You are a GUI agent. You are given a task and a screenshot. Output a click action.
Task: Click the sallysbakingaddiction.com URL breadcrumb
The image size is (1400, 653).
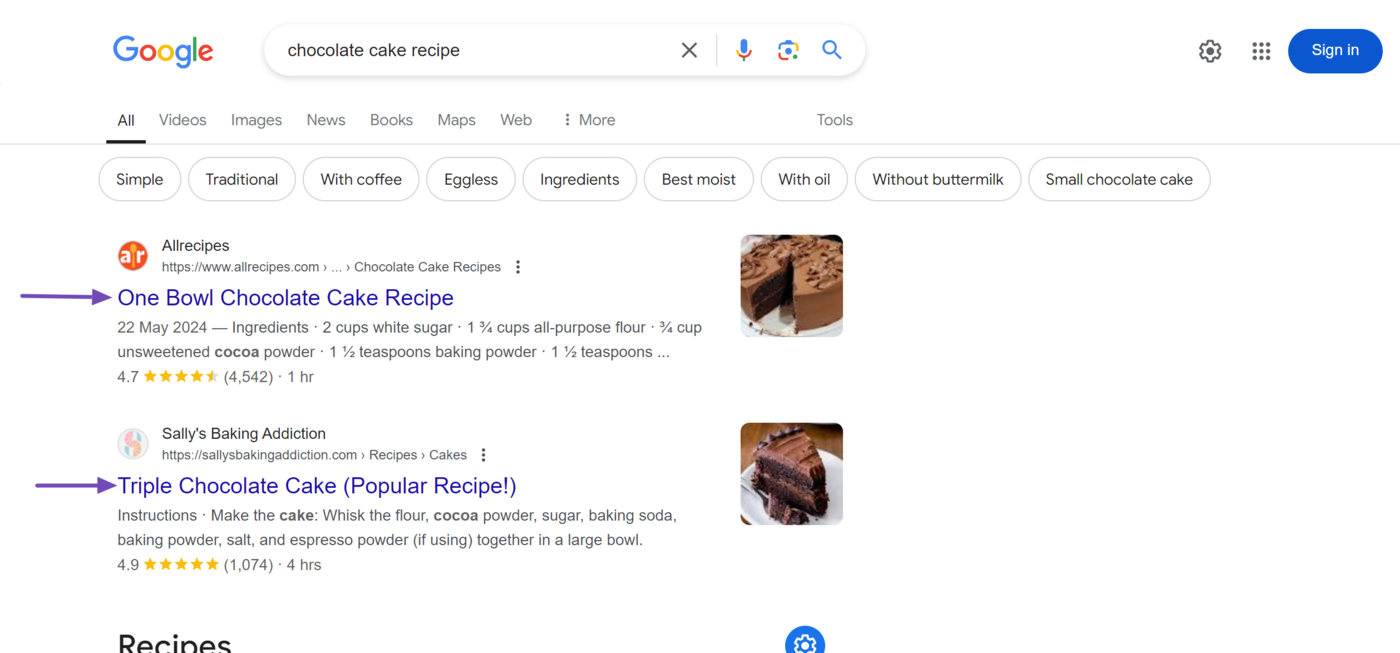pos(314,455)
